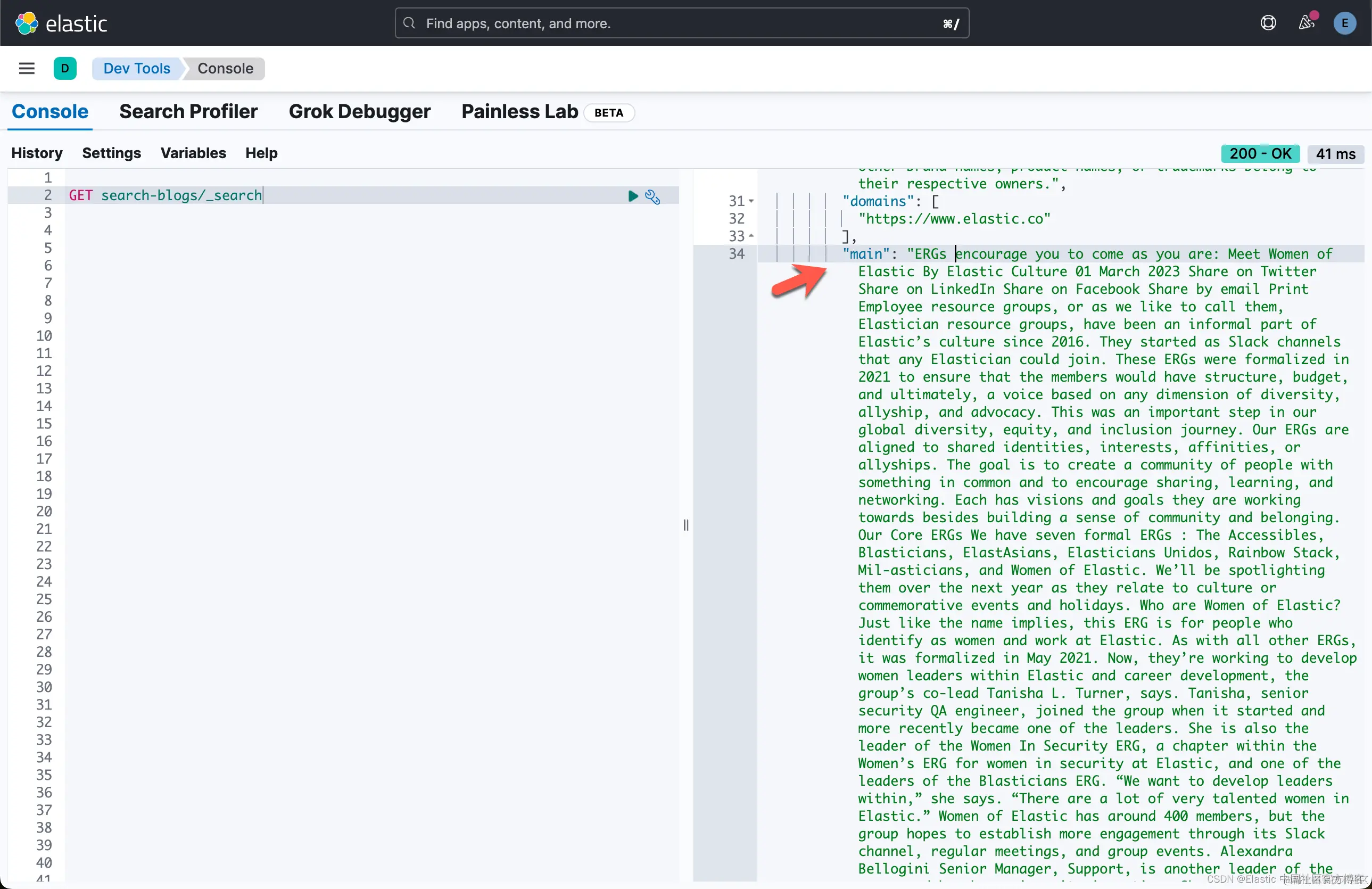Image resolution: width=1372 pixels, height=889 pixels.
Task: Open console Settings
Action: (111, 153)
